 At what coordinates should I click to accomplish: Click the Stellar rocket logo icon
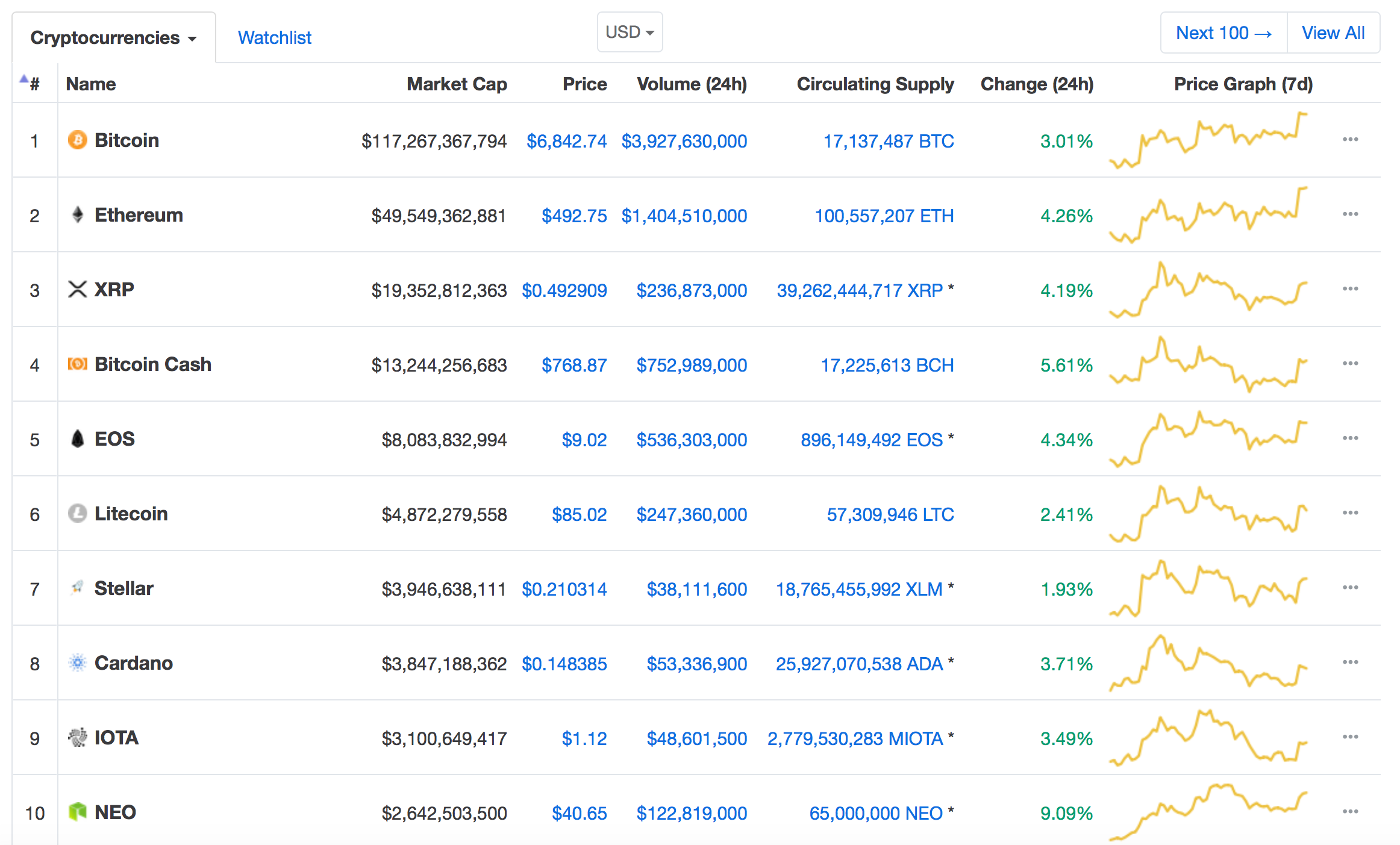tap(78, 588)
